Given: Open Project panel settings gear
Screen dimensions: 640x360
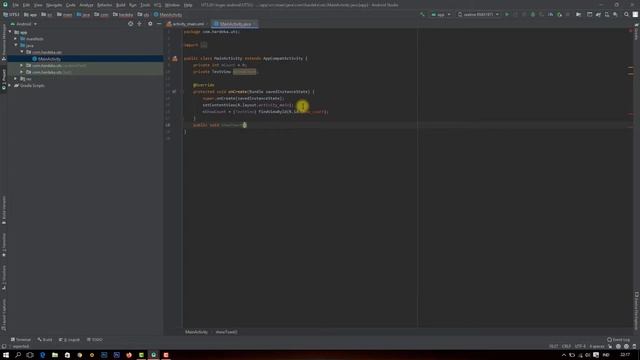Looking at the screenshot, I should [x=150, y=24].
